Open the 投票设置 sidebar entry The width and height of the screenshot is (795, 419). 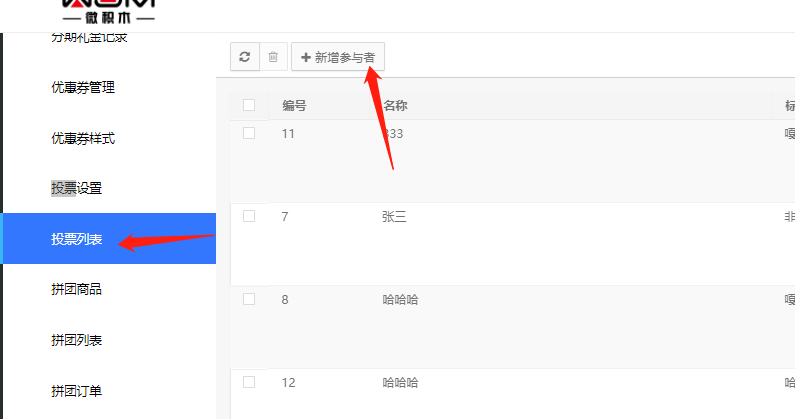77,188
